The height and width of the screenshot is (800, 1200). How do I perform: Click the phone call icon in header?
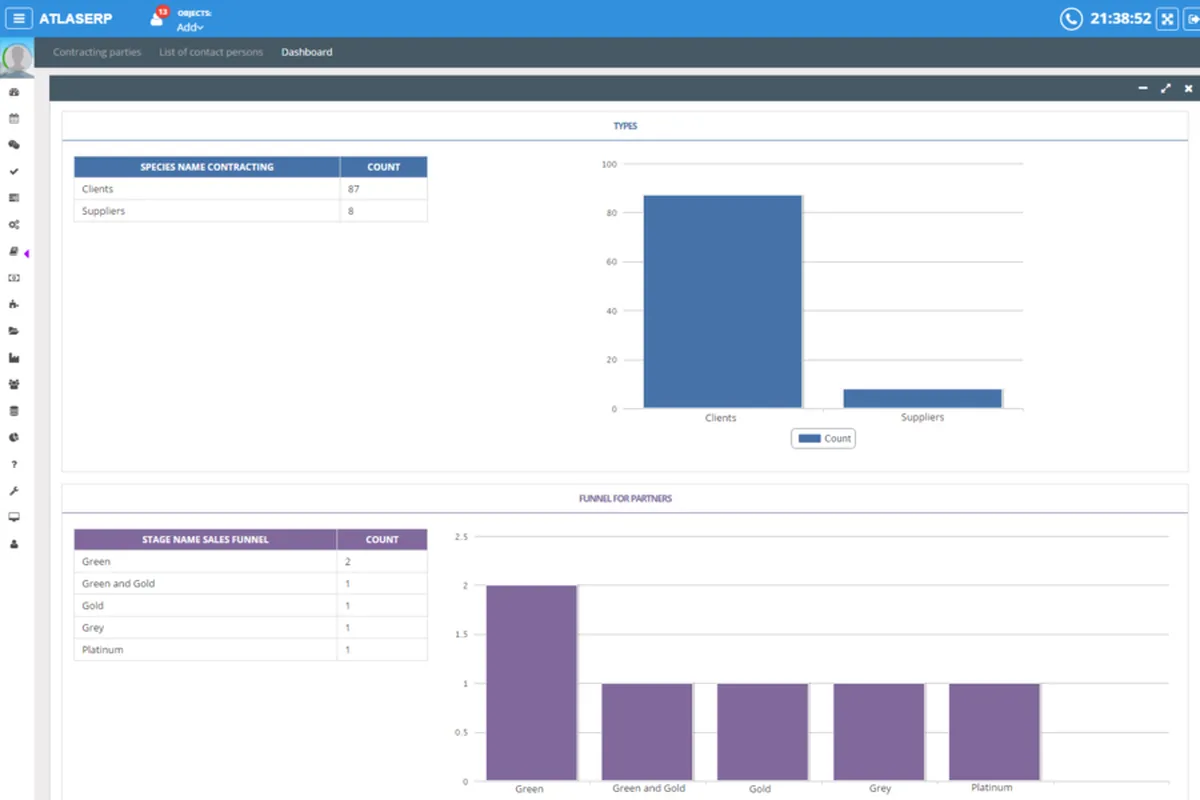coord(1071,19)
